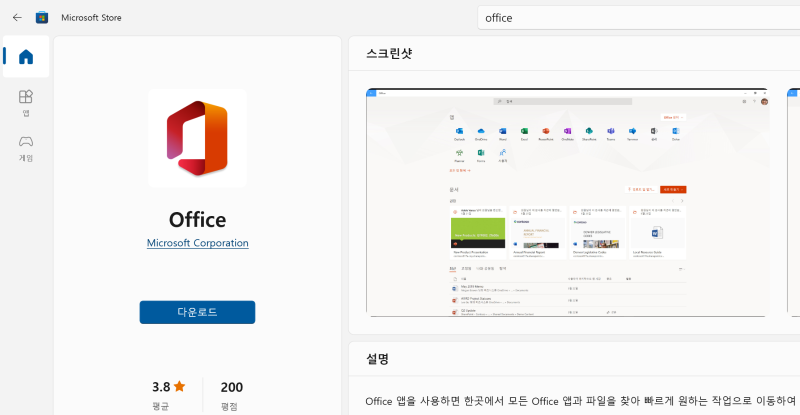Focus the search box containing 'office'
800x415 pixels.
click(x=638, y=18)
